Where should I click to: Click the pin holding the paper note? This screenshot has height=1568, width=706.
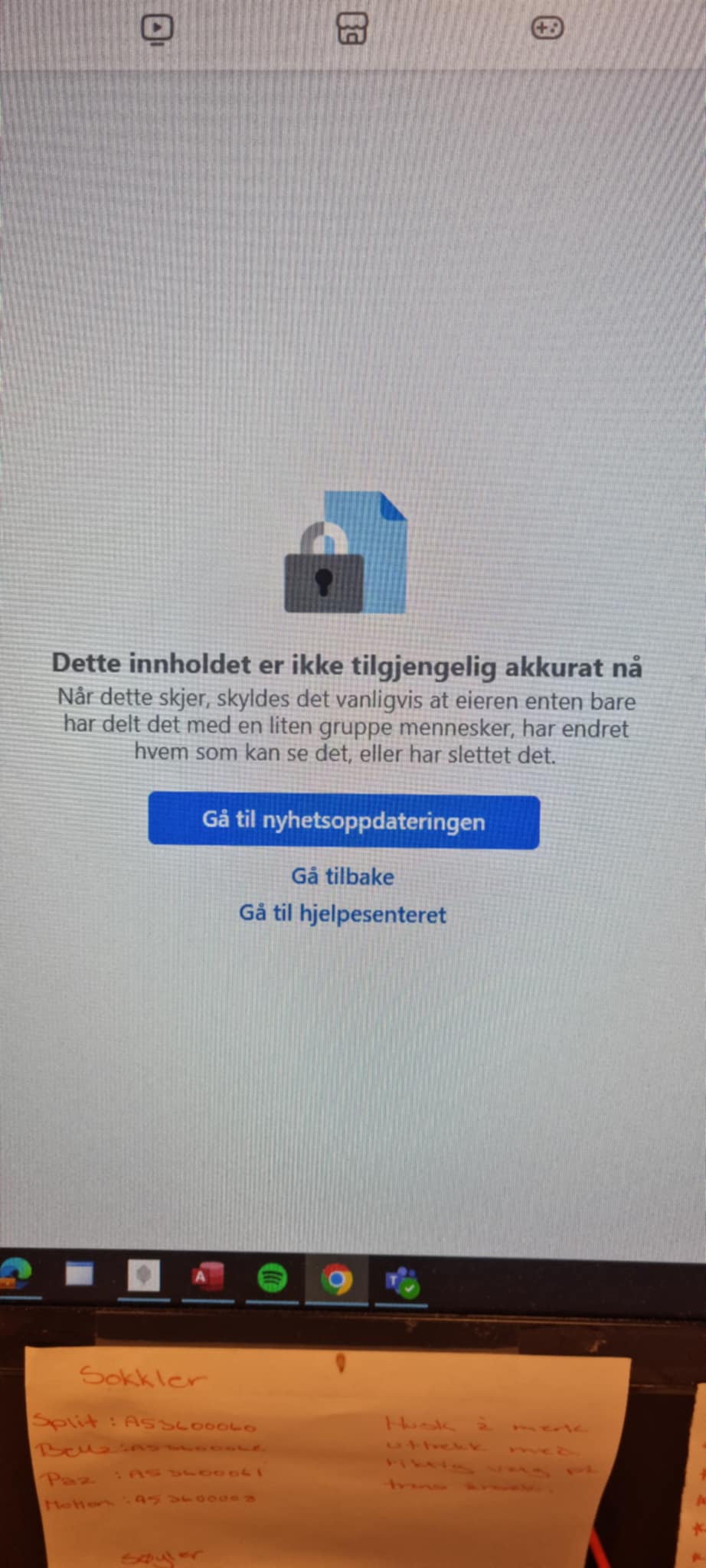coord(342,1363)
